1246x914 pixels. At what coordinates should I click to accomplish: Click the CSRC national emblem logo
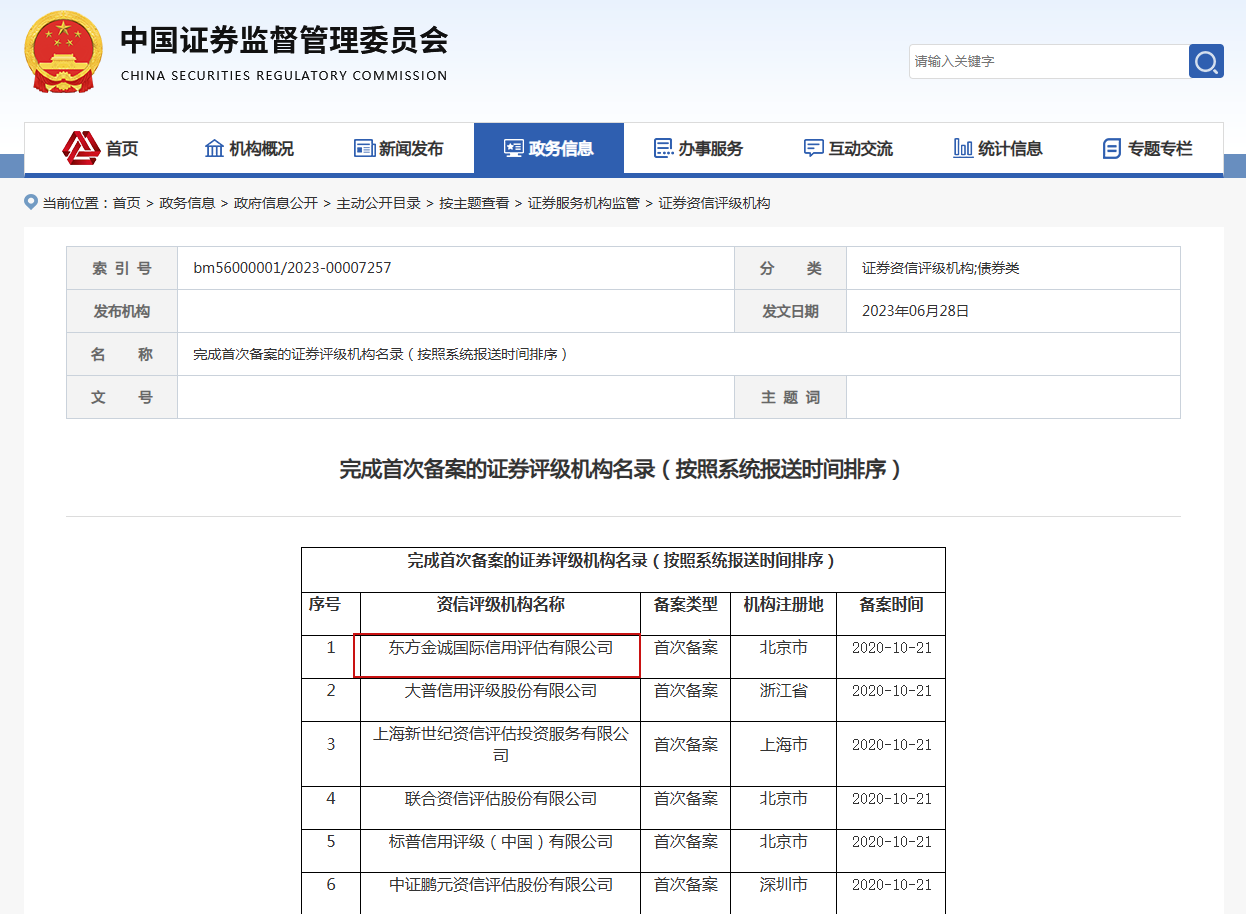pos(63,52)
